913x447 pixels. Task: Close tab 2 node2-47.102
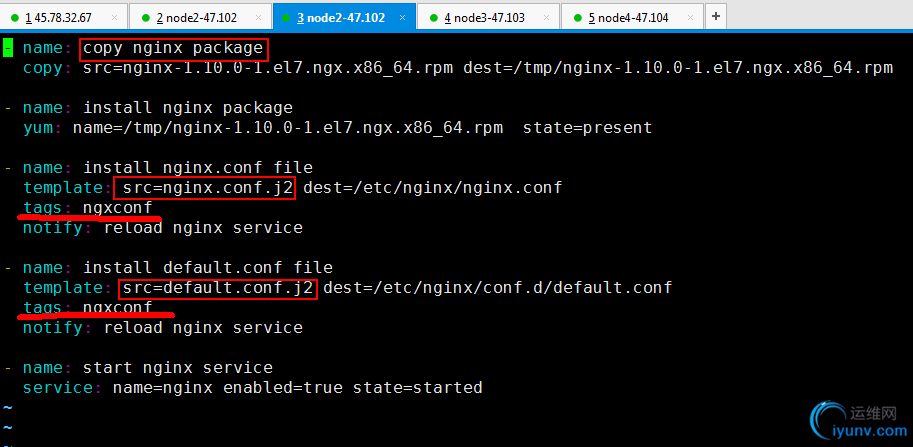pyautogui.click(x=259, y=18)
